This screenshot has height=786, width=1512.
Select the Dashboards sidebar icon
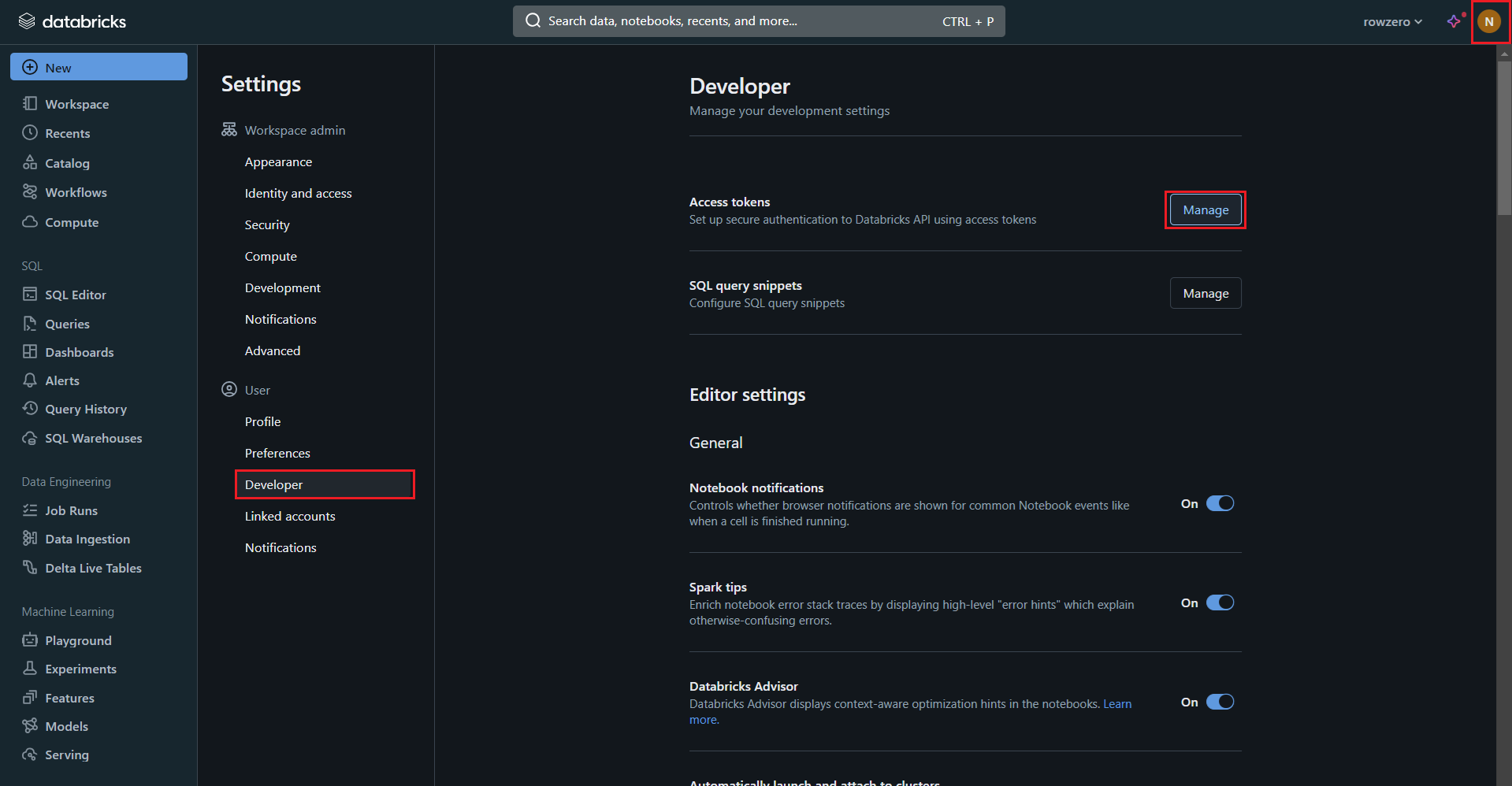coord(30,352)
